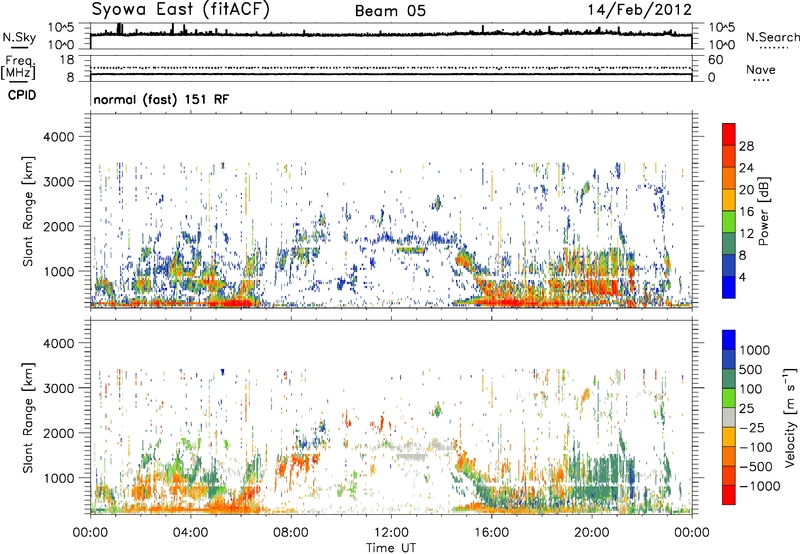Click the '20' Power colorbar label

[746, 190]
